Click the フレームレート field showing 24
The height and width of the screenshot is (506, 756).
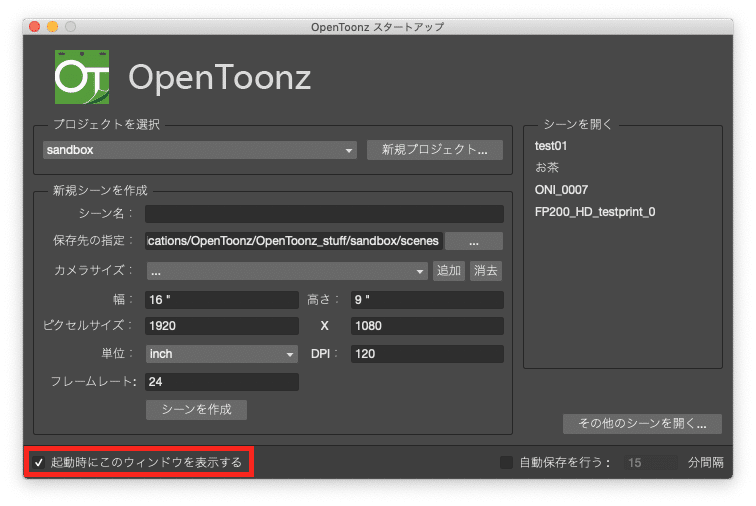[x=222, y=382]
